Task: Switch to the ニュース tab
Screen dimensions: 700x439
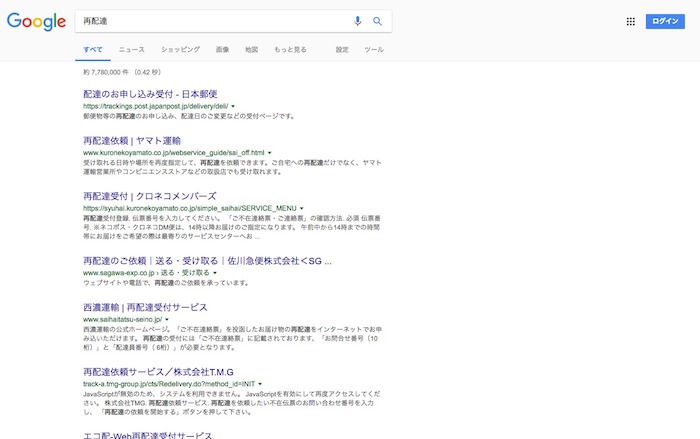Action: [131, 49]
